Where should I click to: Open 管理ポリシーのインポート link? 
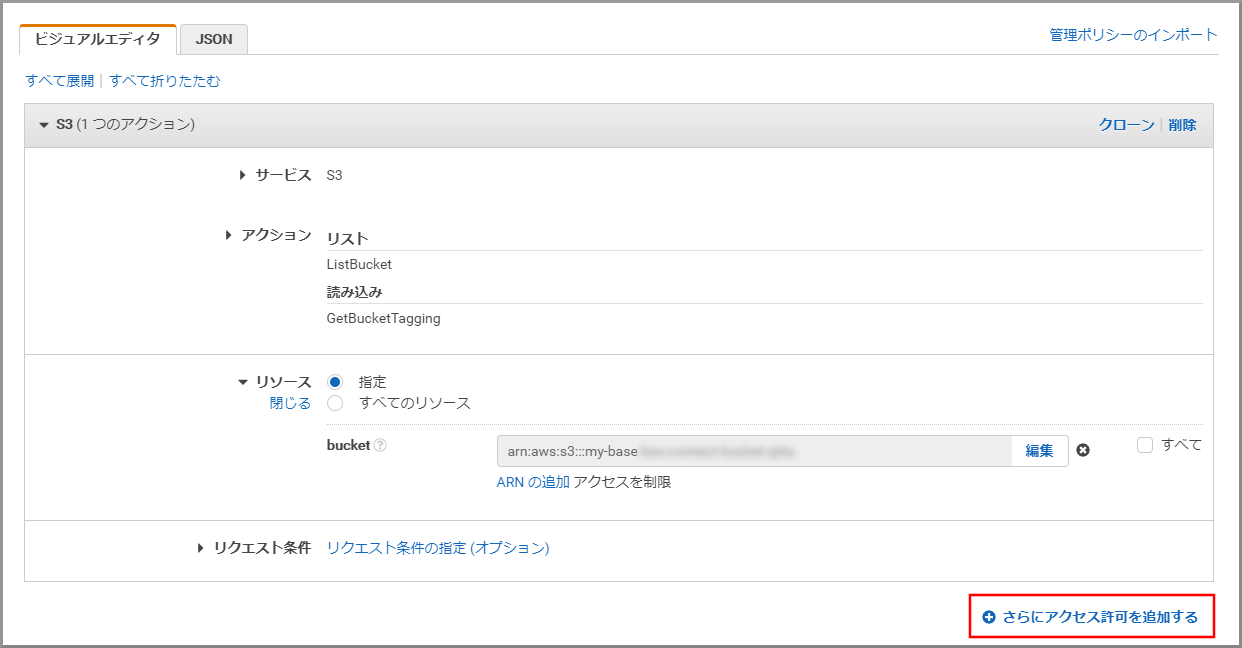coord(1133,34)
